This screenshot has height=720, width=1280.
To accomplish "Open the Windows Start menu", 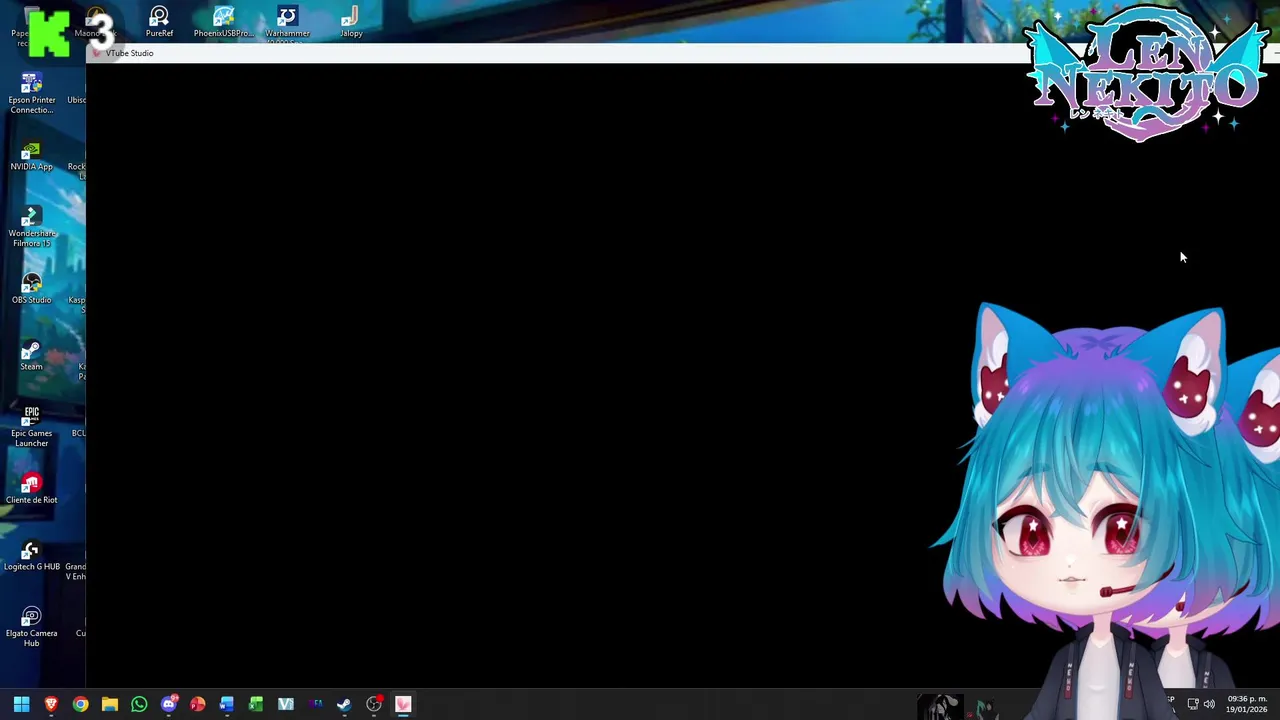I will pyautogui.click(x=21, y=704).
